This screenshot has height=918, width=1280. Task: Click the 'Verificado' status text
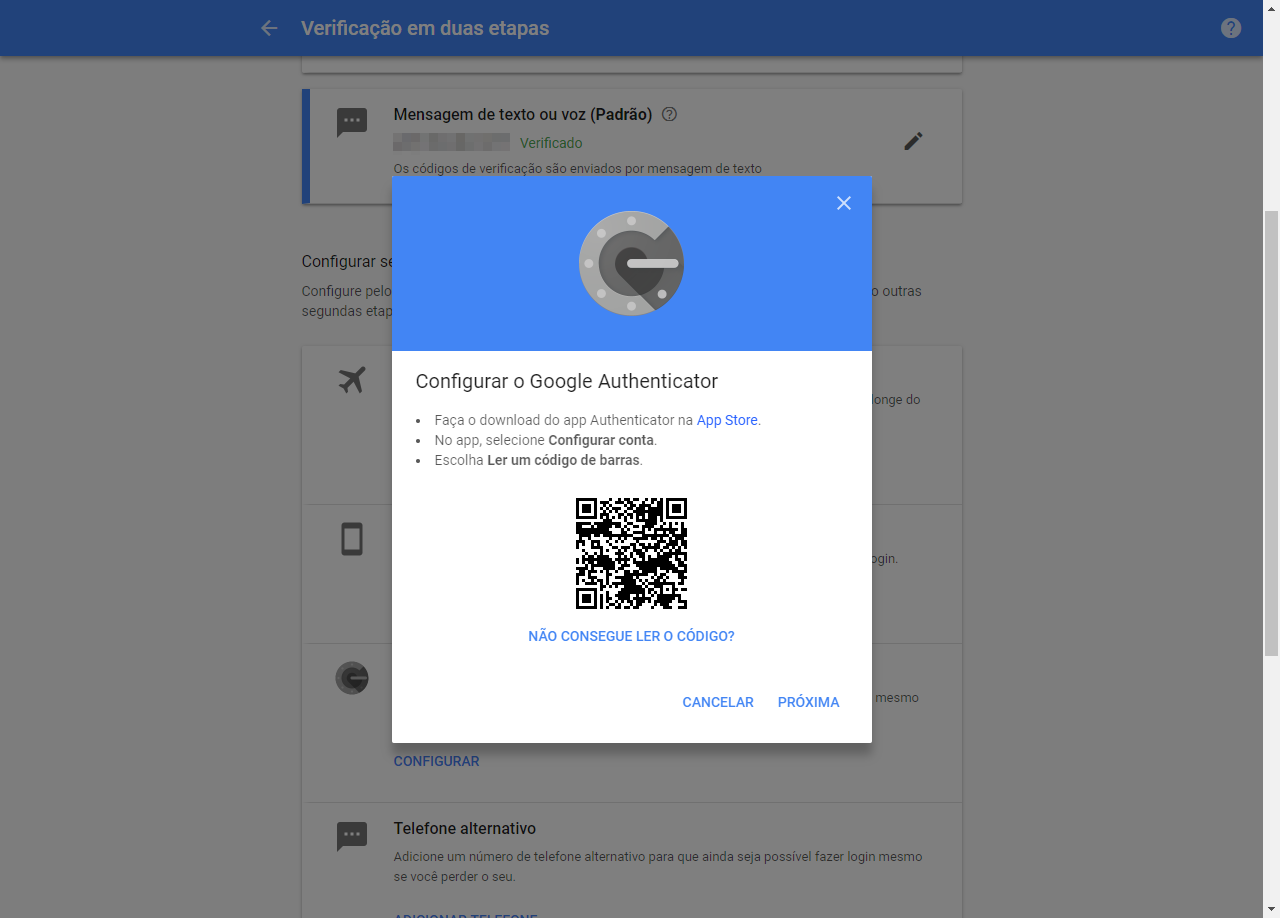click(551, 143)
